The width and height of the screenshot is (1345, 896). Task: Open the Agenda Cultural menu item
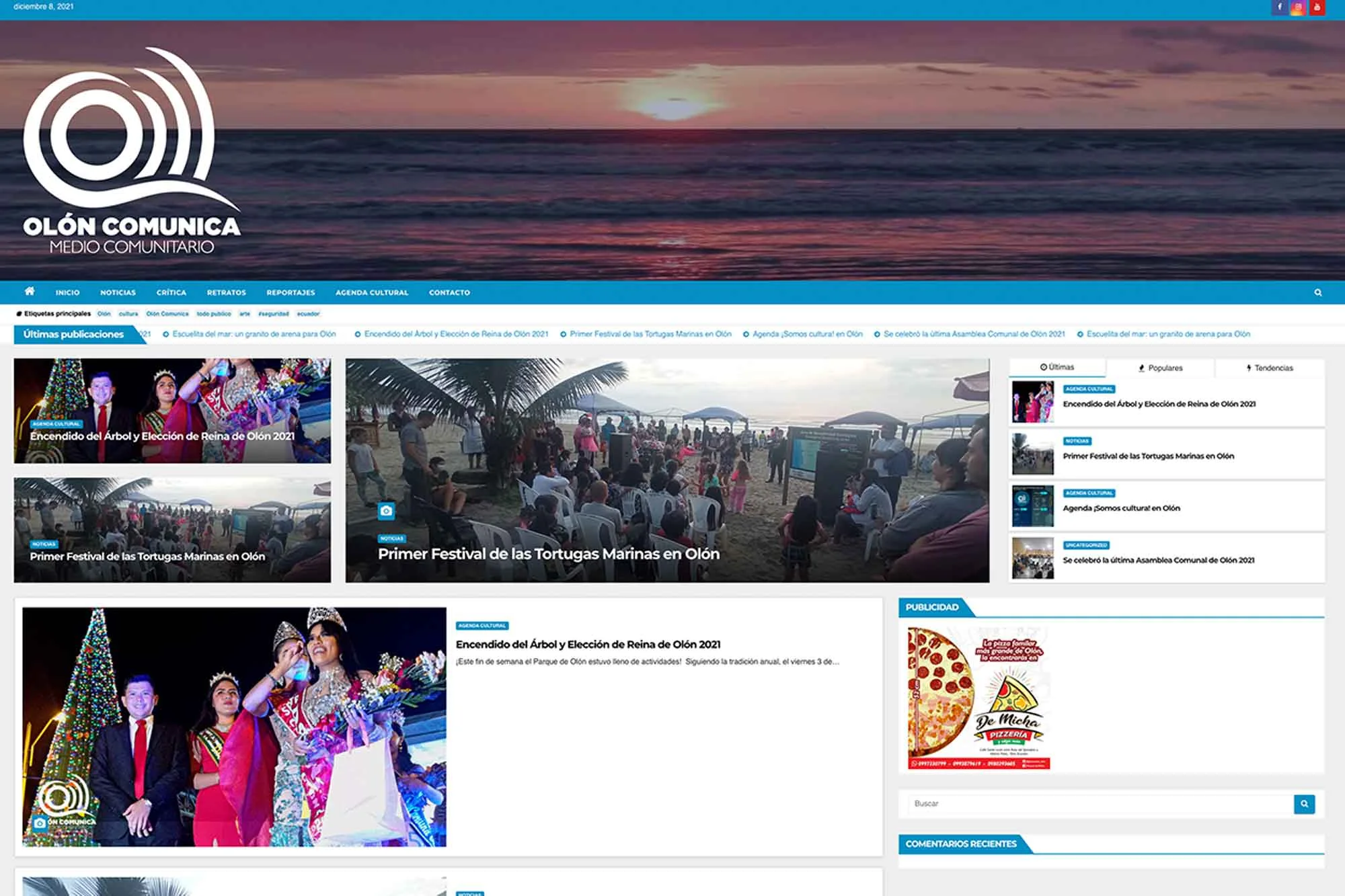[x=371, y=292]
